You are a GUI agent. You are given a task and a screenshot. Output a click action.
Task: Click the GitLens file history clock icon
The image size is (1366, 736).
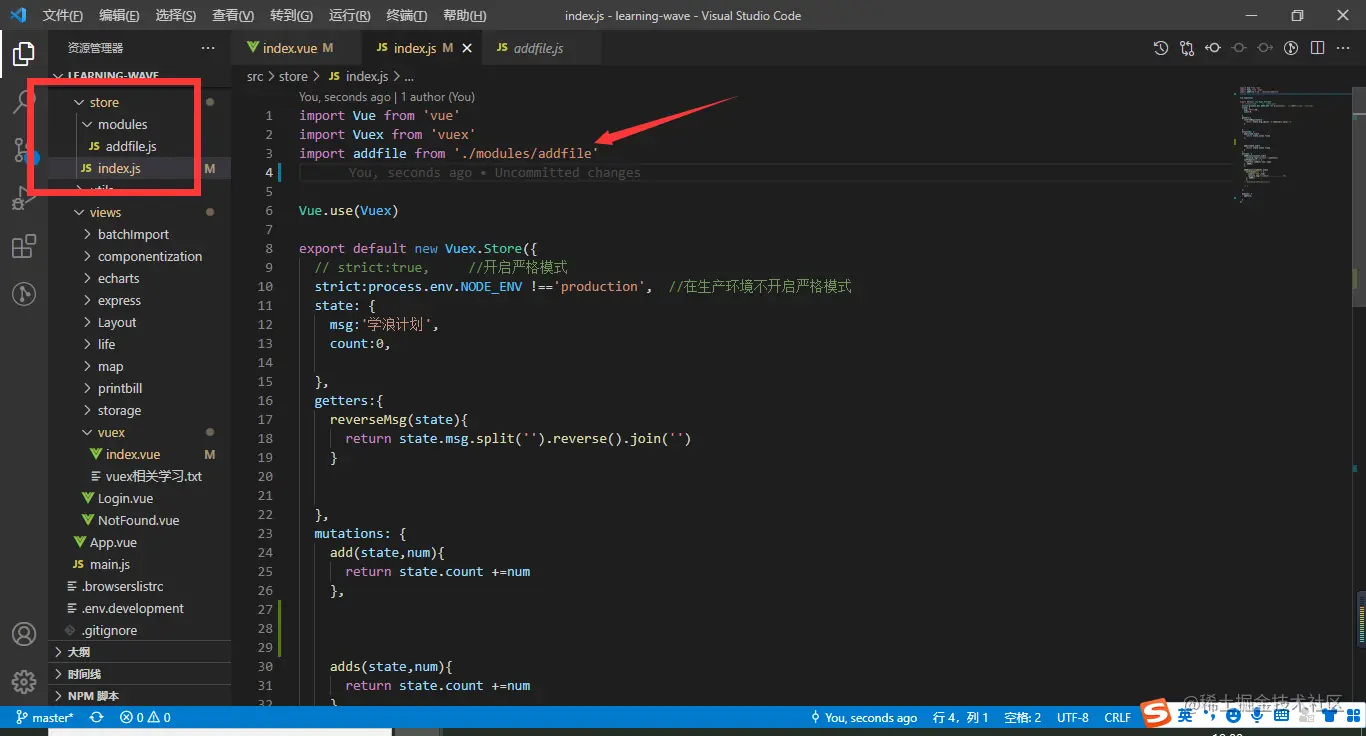click(x=1161, y=48)
